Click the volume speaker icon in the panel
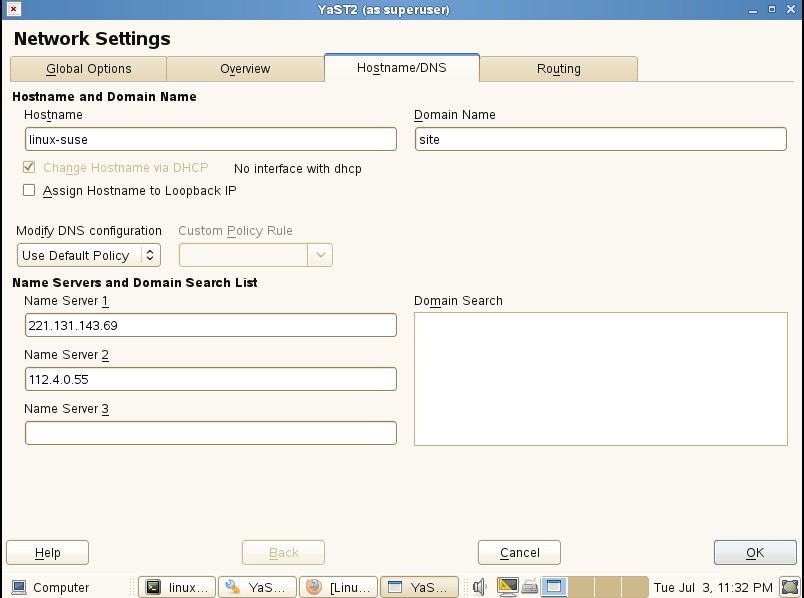804x598 pixels. pos(480,587)
